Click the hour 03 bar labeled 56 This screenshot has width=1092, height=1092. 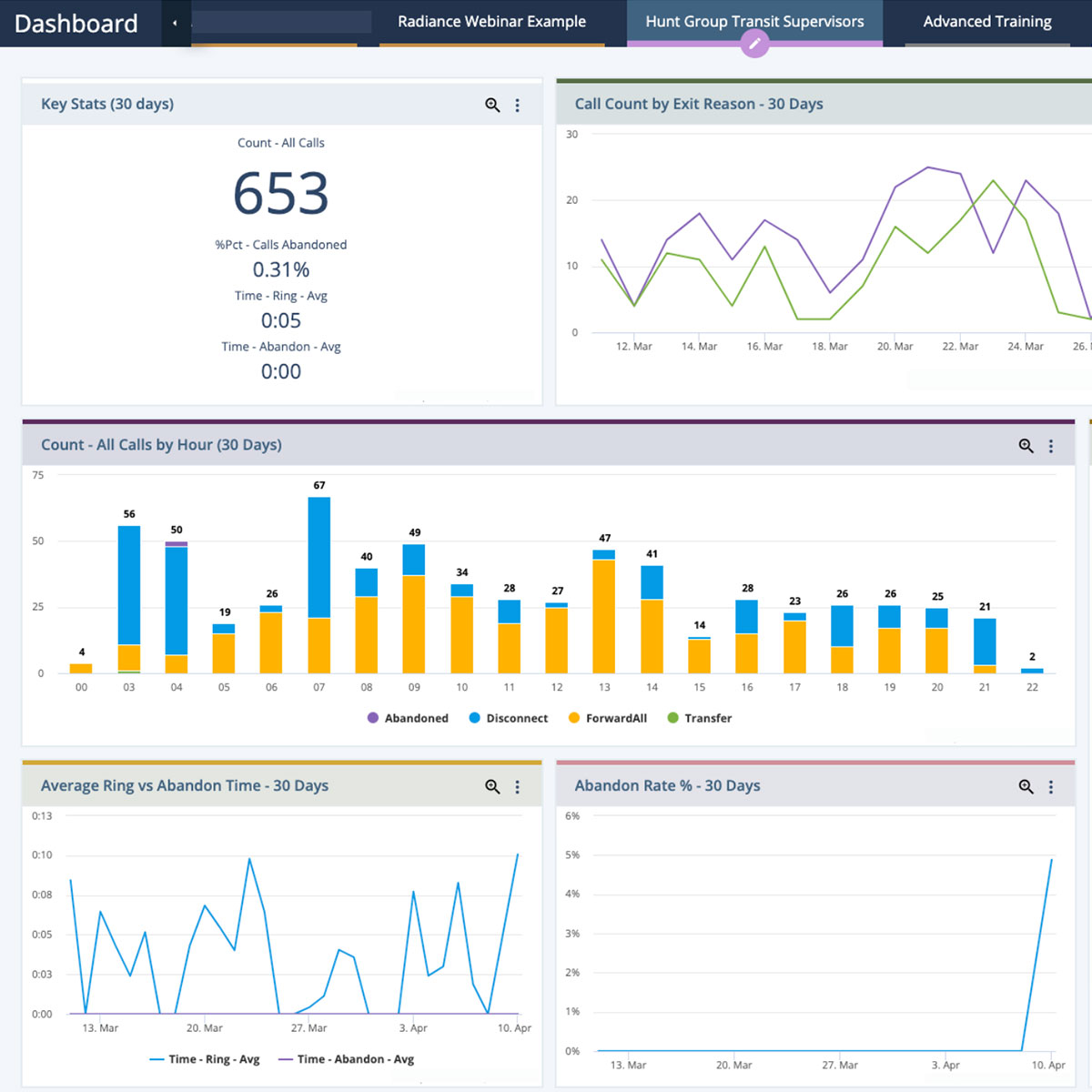point(129,600)
